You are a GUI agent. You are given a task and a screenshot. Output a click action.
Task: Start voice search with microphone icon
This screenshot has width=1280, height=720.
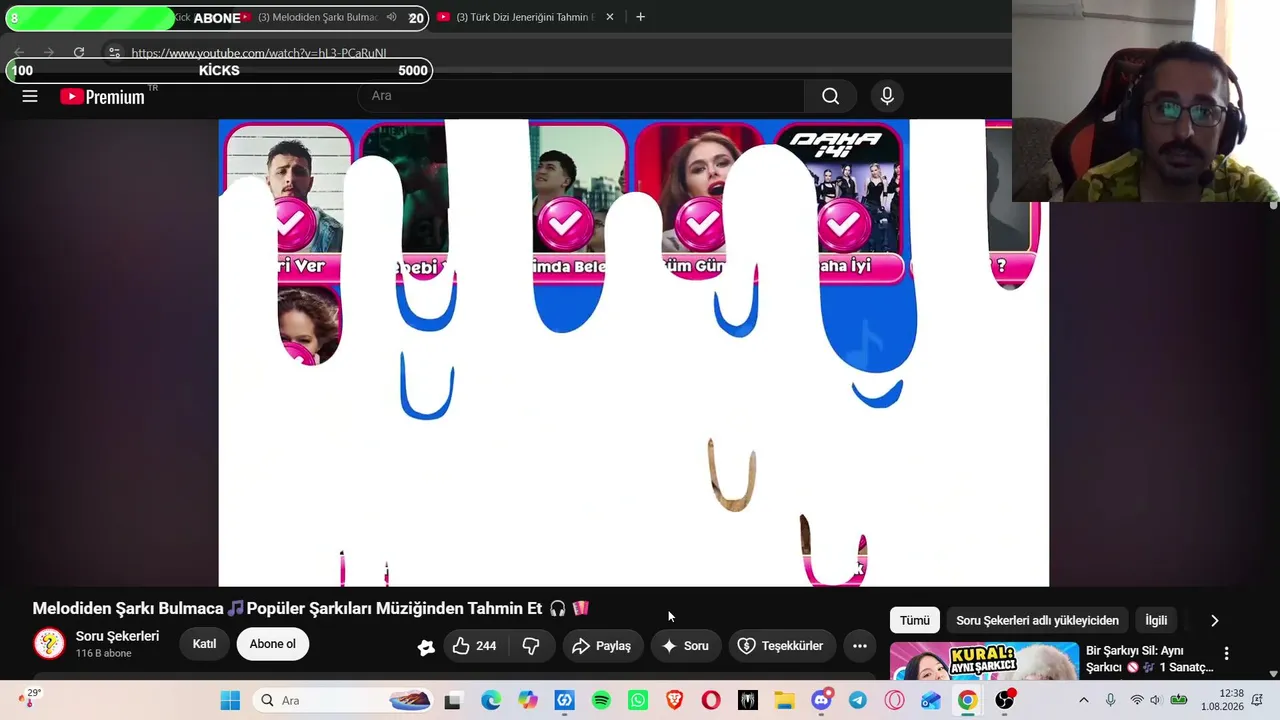pos(887,96)
